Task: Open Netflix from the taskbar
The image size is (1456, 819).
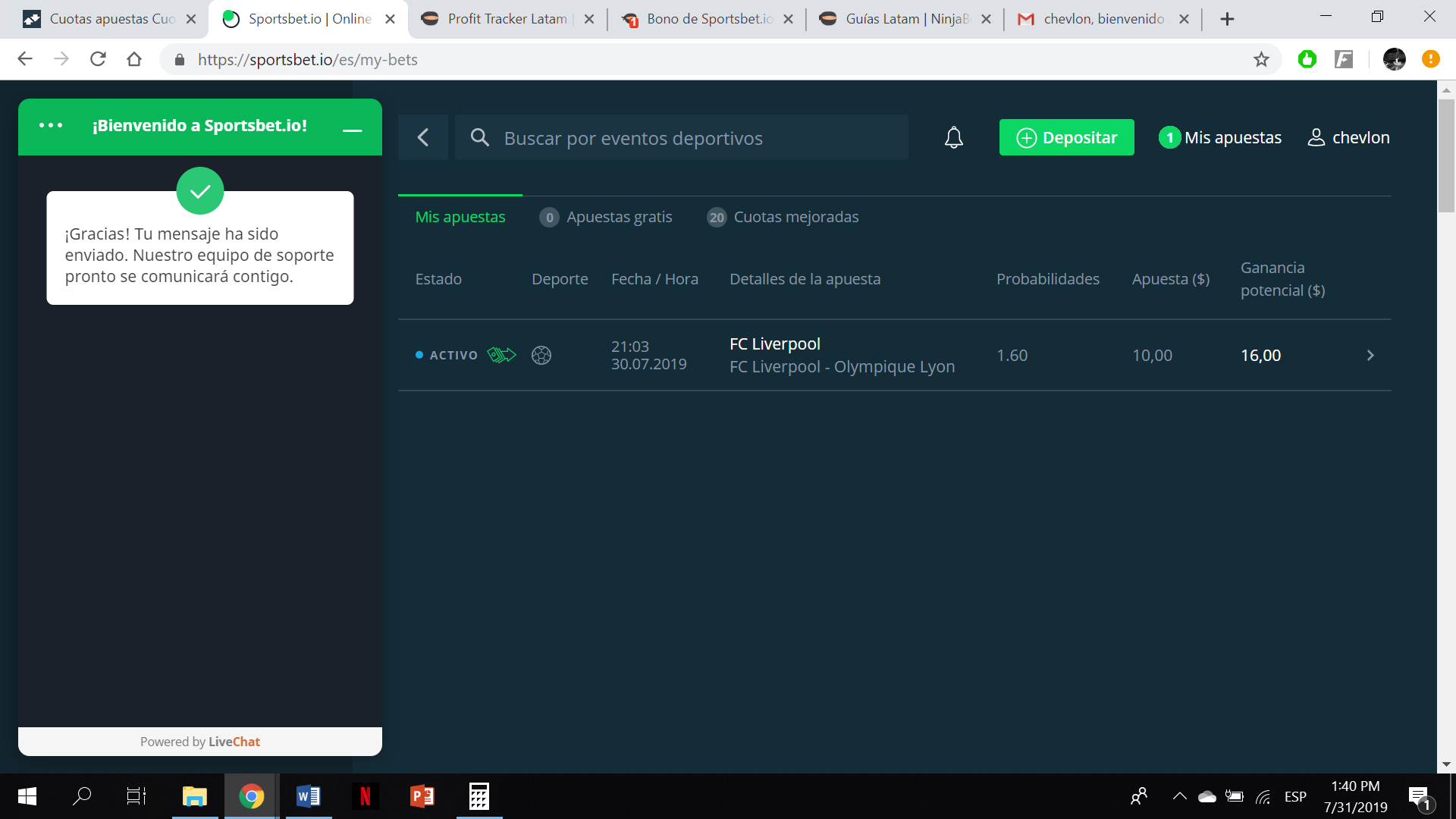Action: [x=365, y=796]
